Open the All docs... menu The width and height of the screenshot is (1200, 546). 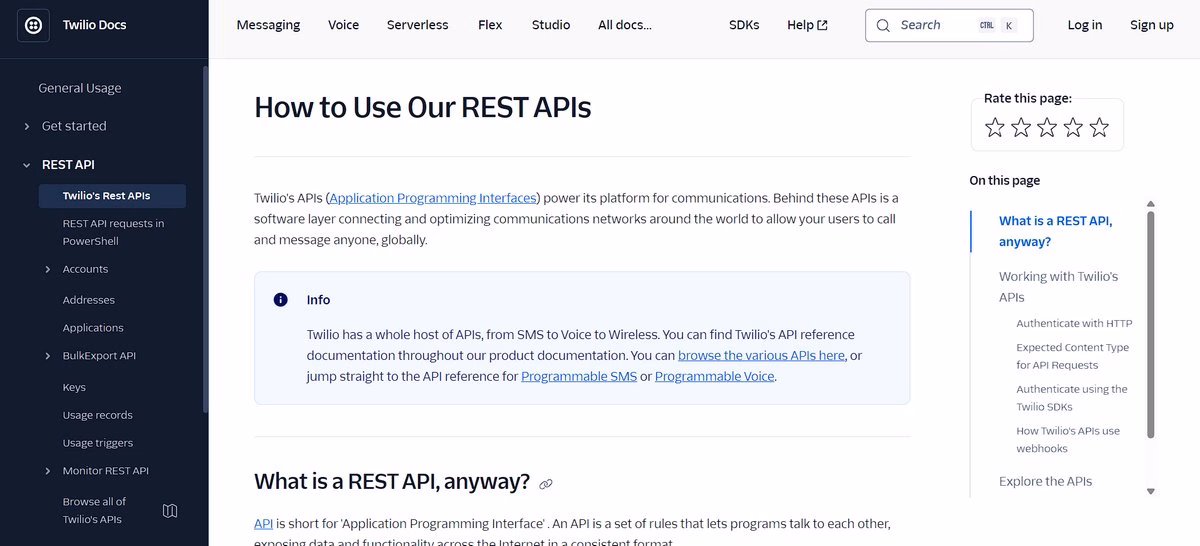click(625, 25)
